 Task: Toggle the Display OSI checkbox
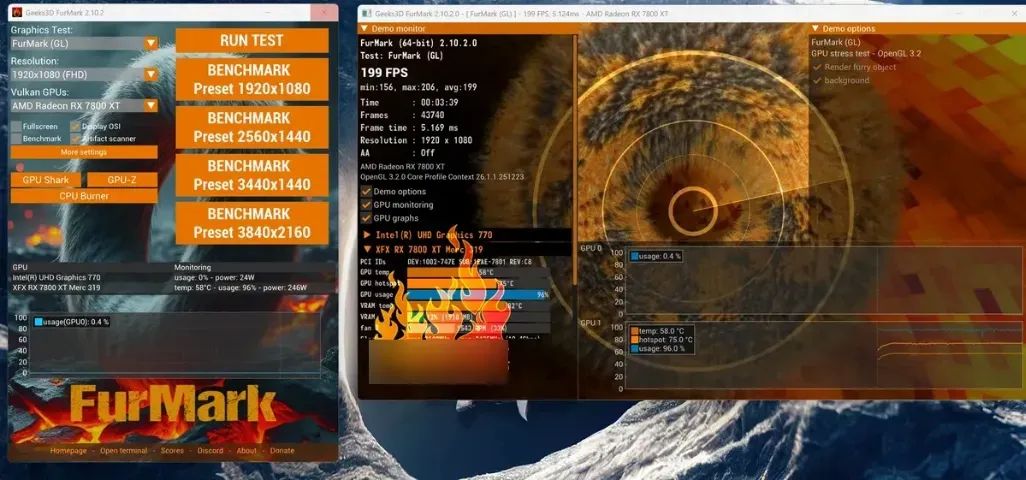75,126
